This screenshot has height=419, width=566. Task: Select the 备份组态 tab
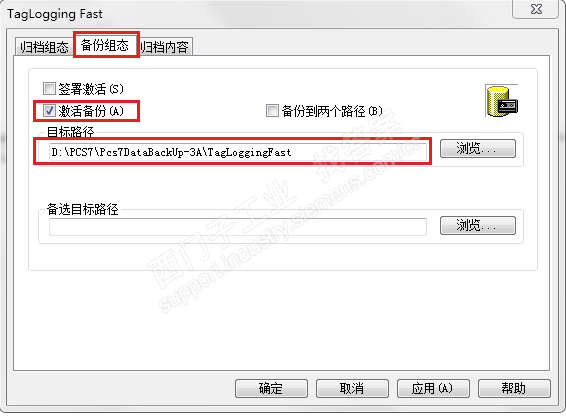105,45
